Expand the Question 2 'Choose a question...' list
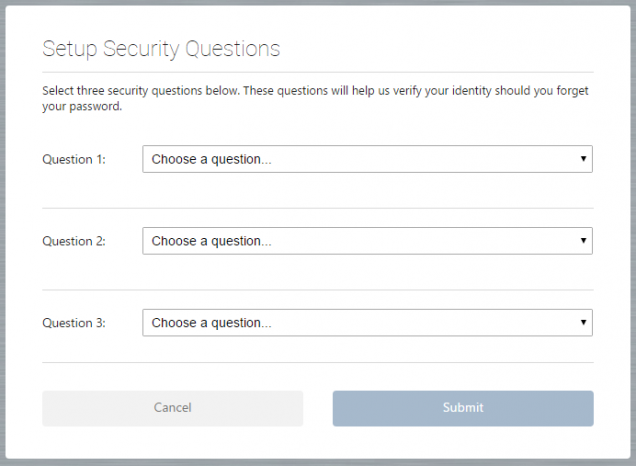 coord(367,241)
